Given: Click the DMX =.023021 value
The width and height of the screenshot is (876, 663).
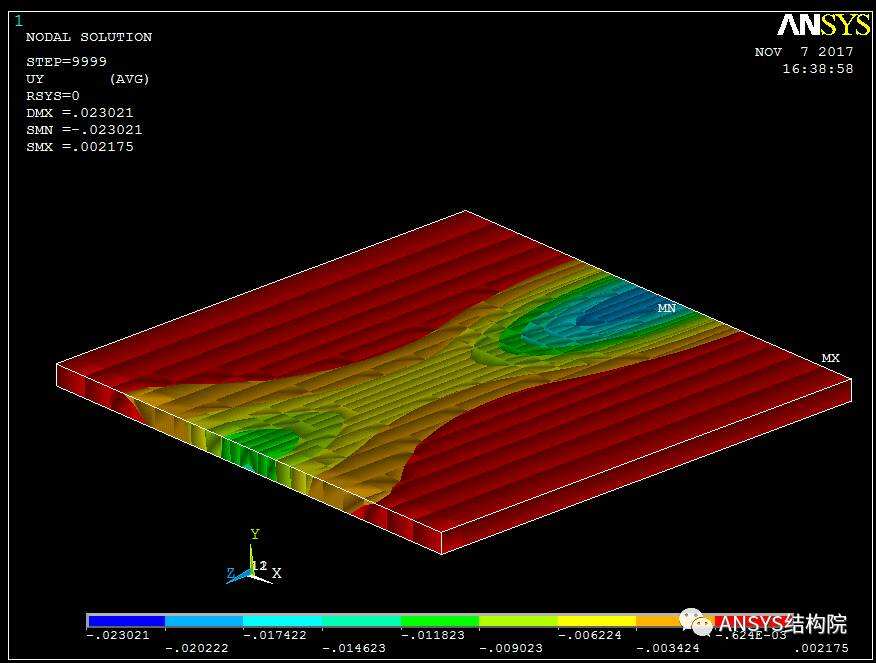Looking at the screenshot, I should pos(79,113).
